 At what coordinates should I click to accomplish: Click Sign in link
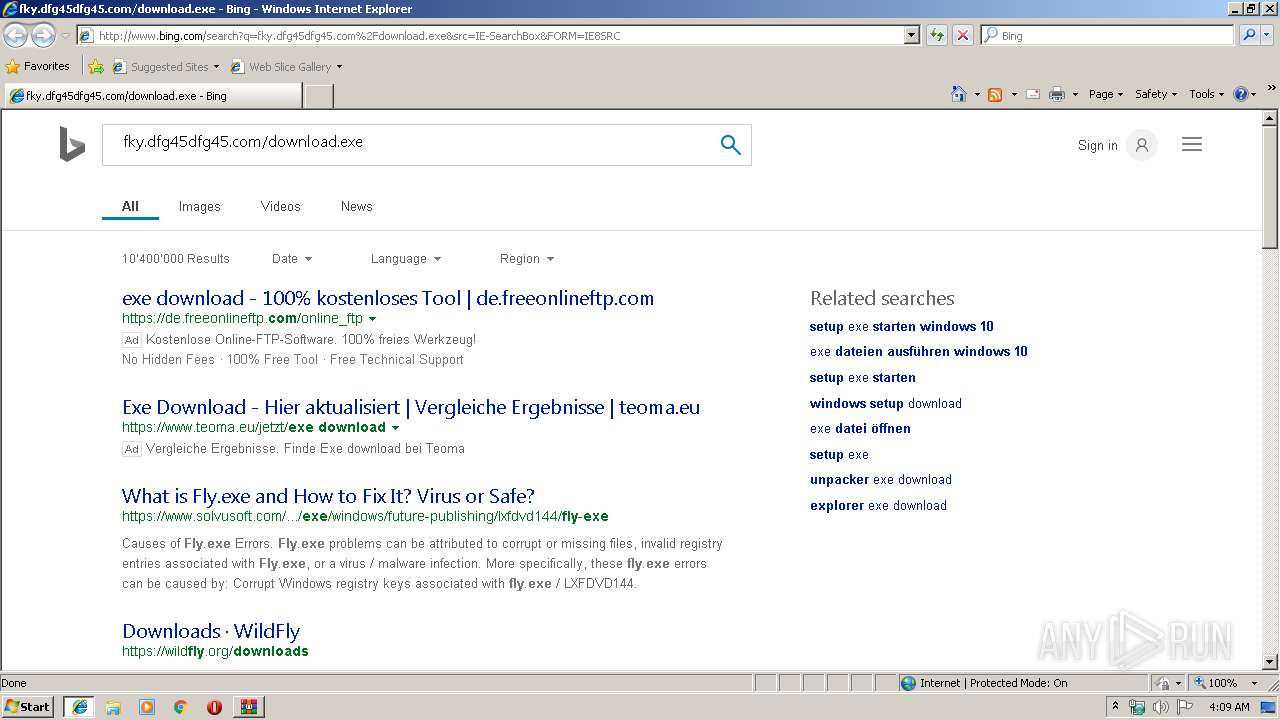(x=1097, y=145)
